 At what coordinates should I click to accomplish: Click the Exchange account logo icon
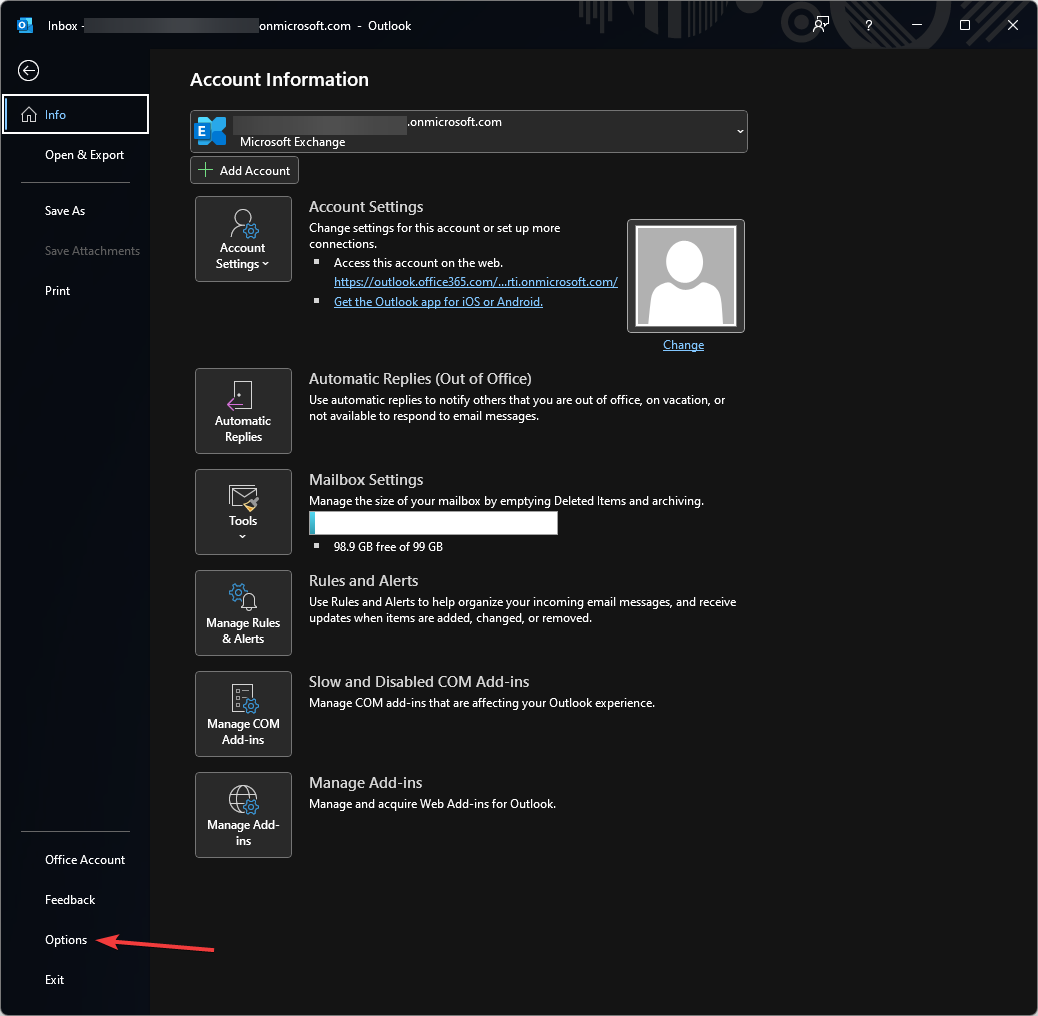211,131
